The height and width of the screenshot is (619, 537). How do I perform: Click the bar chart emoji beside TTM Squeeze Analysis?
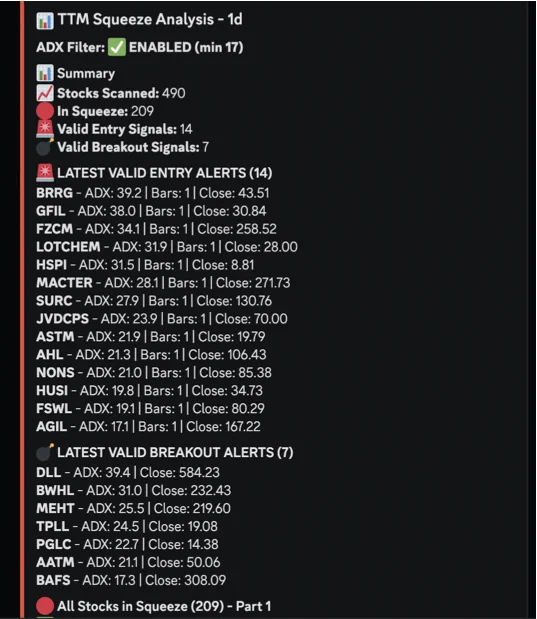[x=45, y=20]
